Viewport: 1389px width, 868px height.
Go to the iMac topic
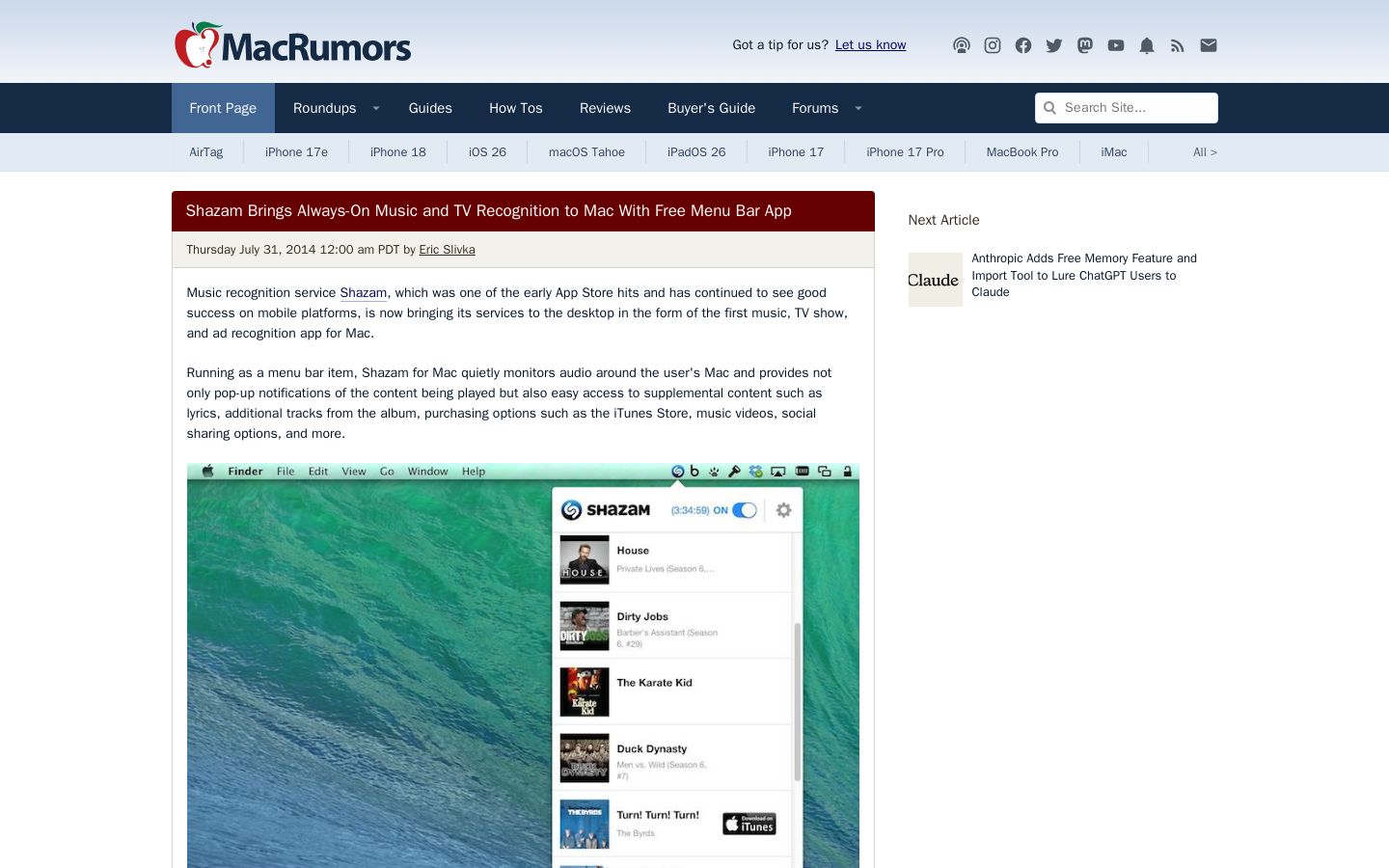(x=1114, y=152)
